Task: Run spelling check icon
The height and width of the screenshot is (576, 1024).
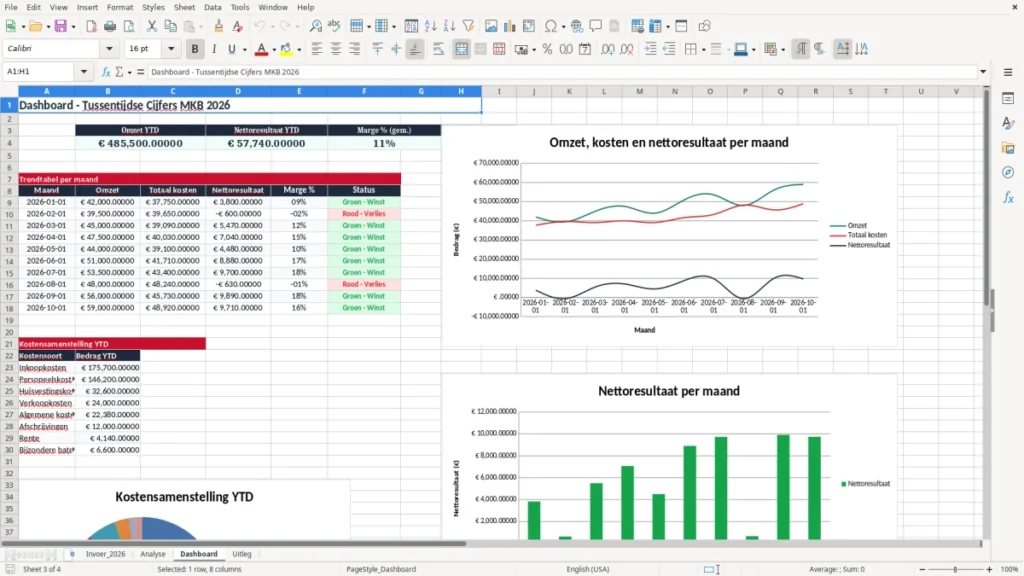Action: coord(334,26)
